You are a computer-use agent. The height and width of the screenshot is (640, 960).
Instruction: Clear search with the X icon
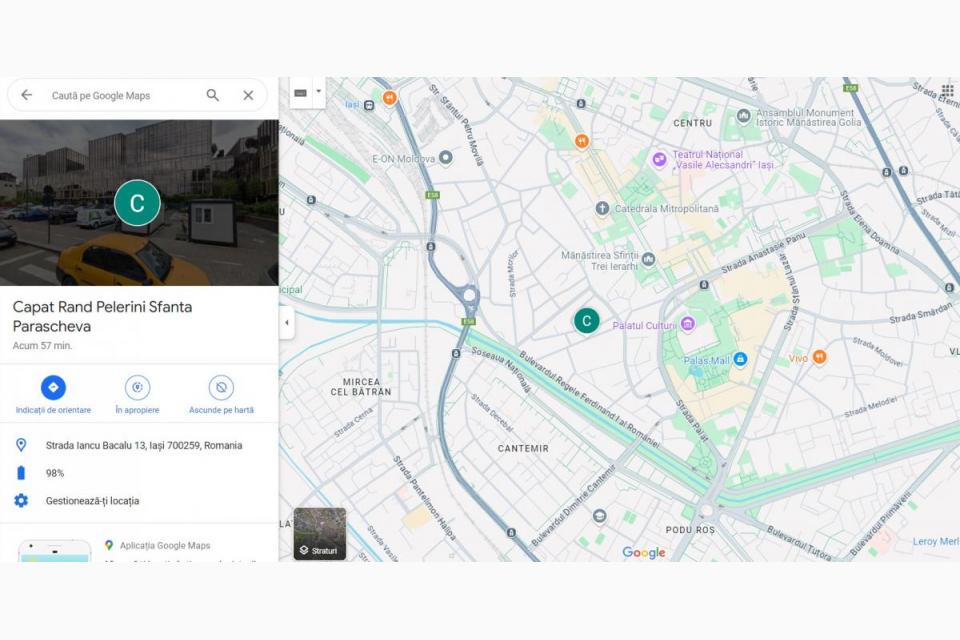pos(248,95)
